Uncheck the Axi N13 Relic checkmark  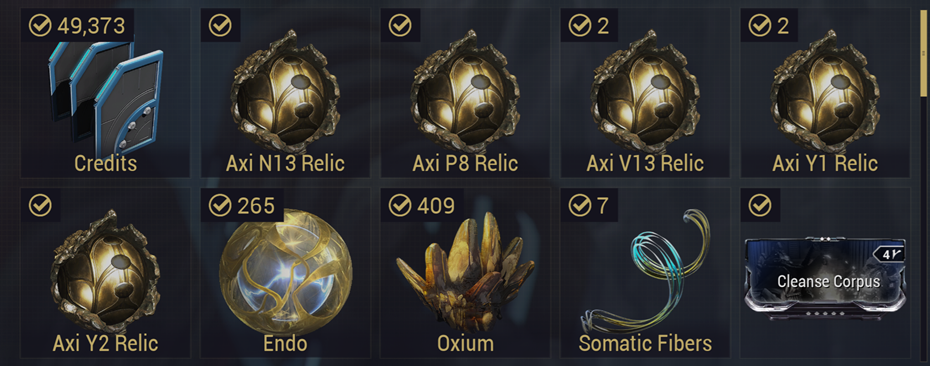(220, 26)
